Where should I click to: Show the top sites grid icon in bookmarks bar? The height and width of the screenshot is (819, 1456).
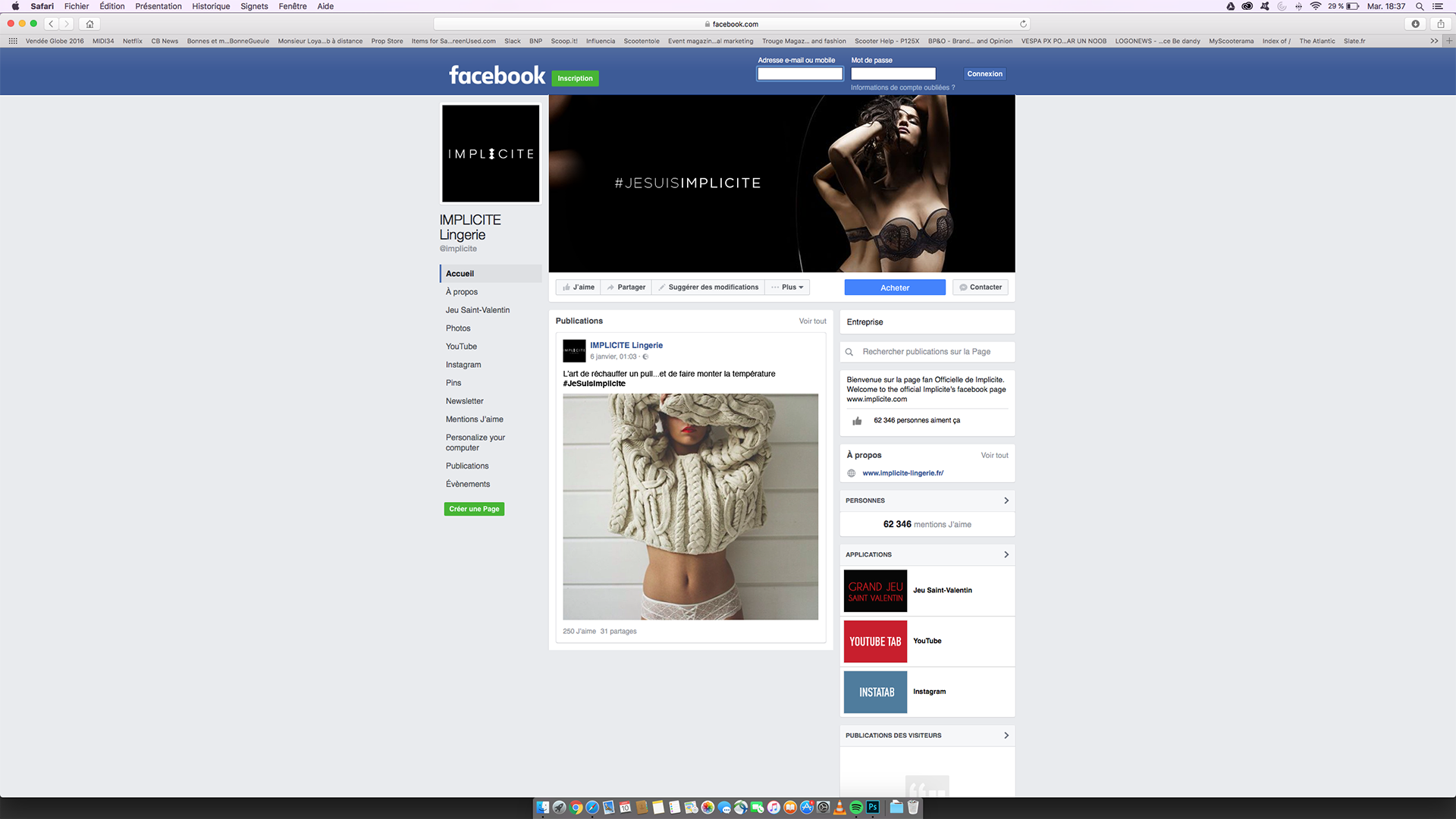pyautogui.click(x=13, y=41)
